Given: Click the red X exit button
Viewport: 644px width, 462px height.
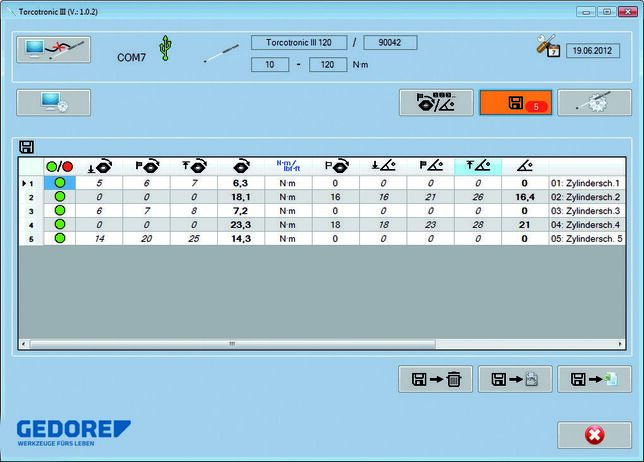Looking at the screenshot, I should click(593, 434).
